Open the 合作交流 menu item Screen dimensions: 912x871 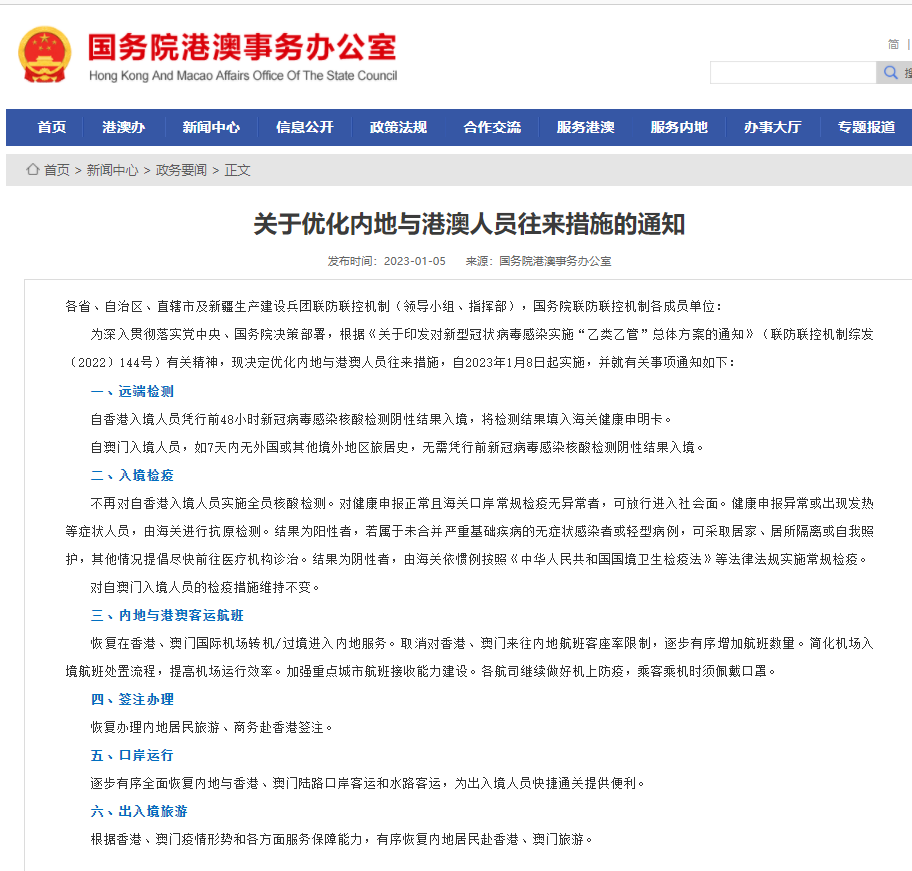coord(492,127)
